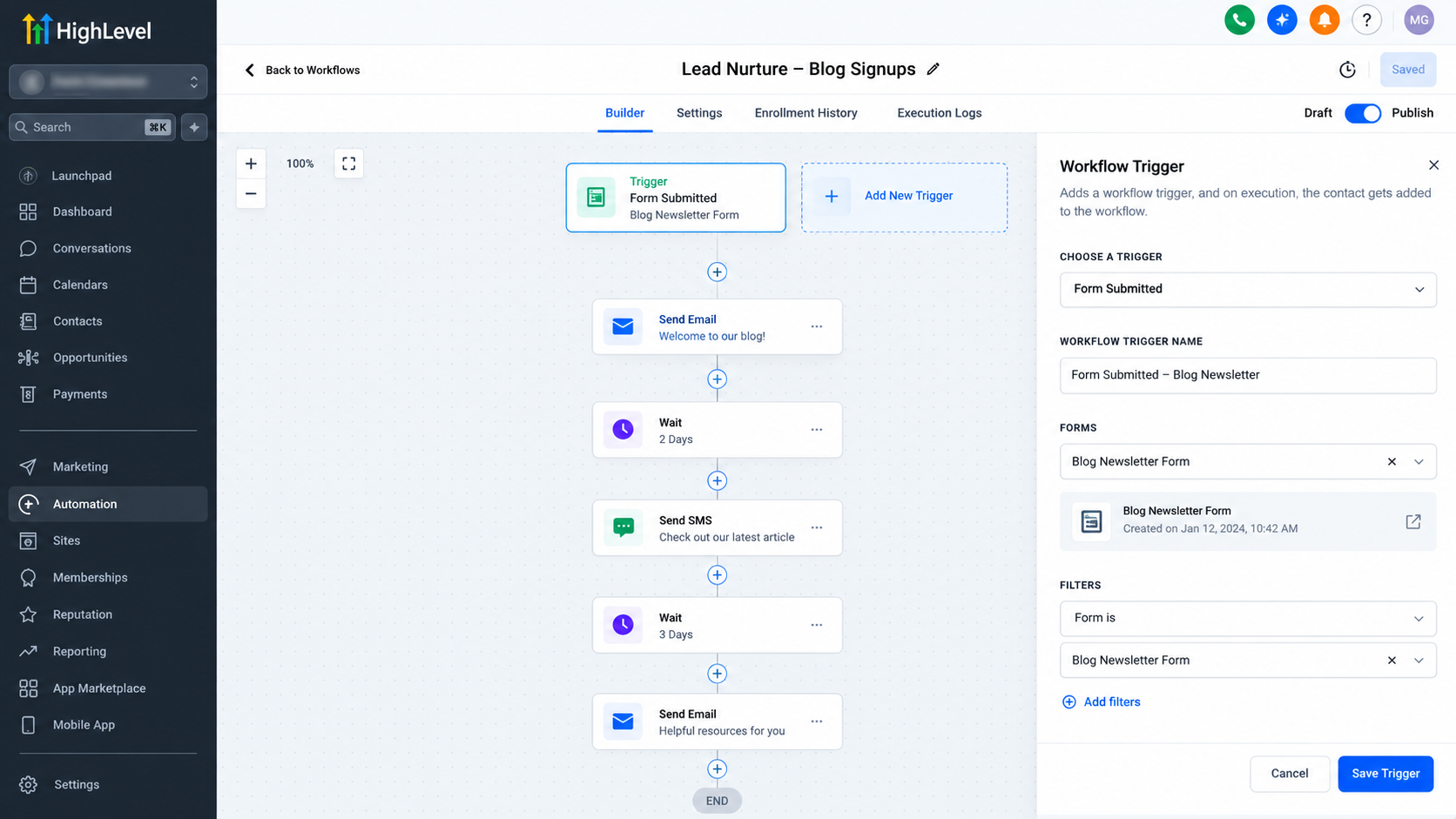1456x819 pixels.
Task: Switch to the Settings tab
Action: 699,113
